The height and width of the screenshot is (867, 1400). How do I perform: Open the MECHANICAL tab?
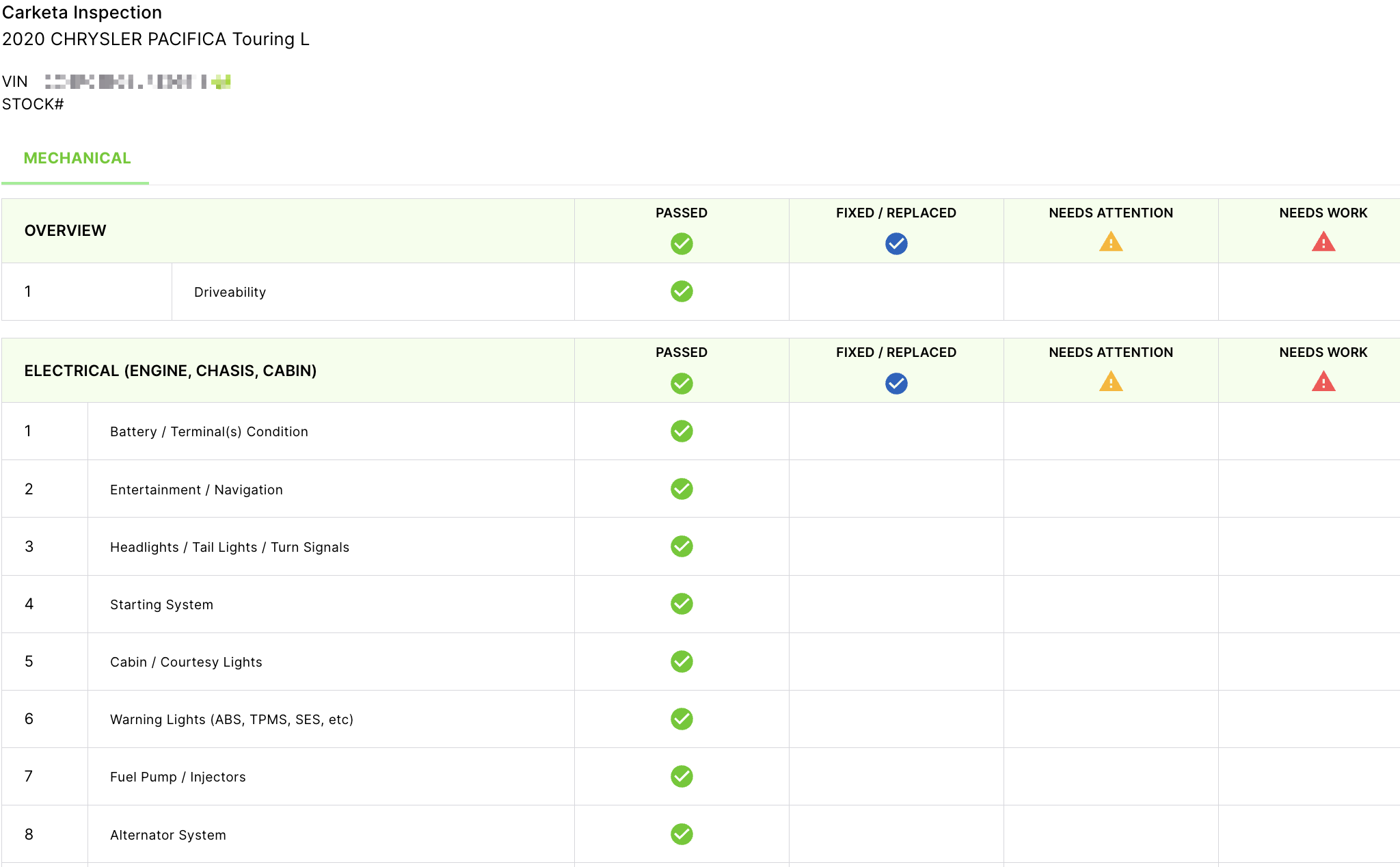tap(77, 158)
